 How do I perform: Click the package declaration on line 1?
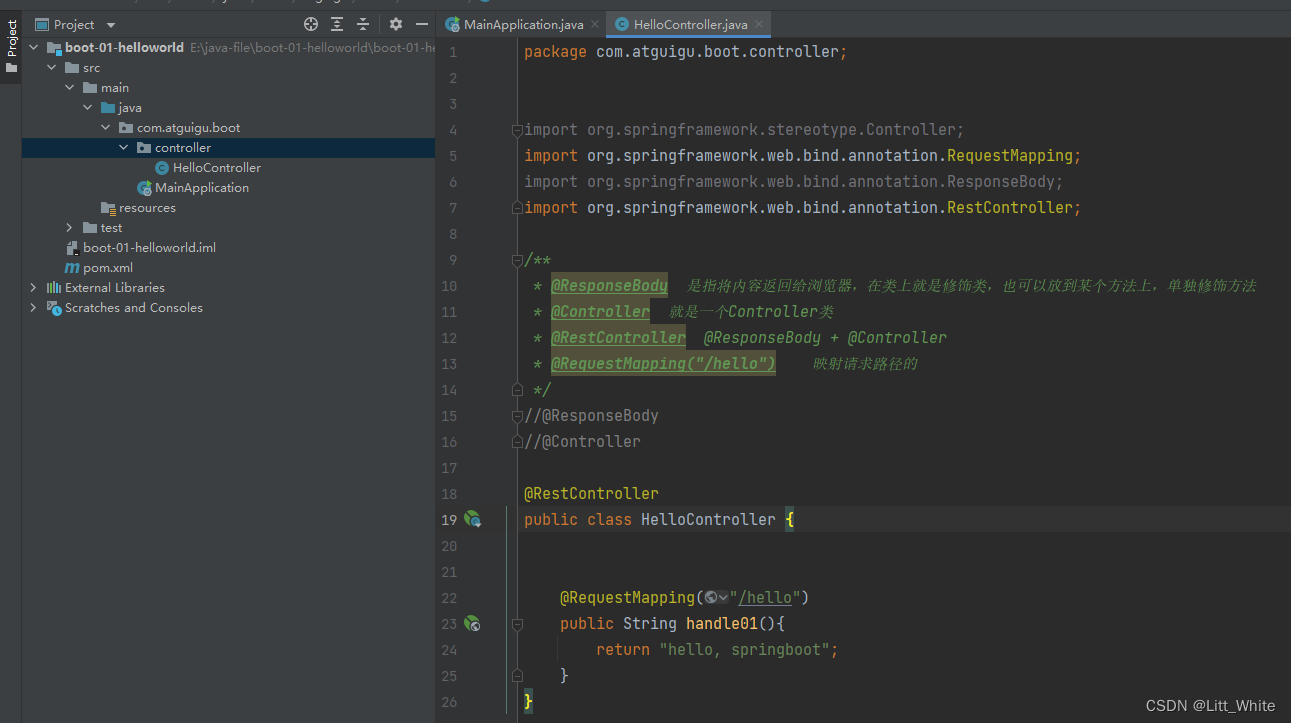tap(685, 51)
